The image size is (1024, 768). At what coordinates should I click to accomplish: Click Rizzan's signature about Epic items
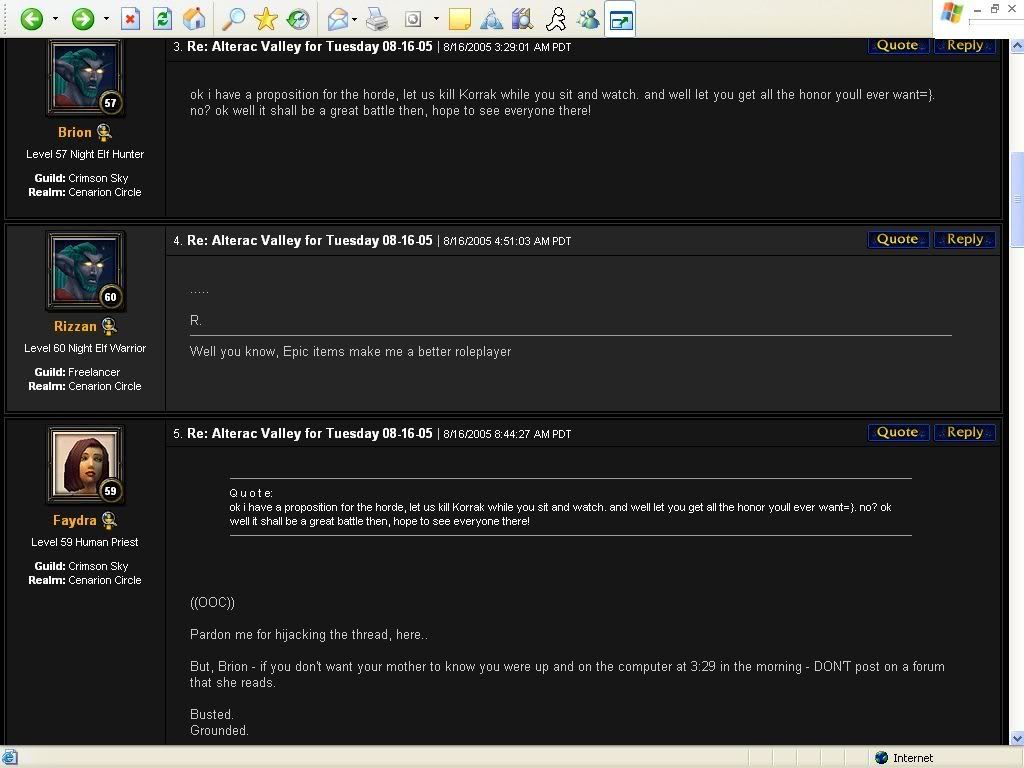click(x=350, y=351)
